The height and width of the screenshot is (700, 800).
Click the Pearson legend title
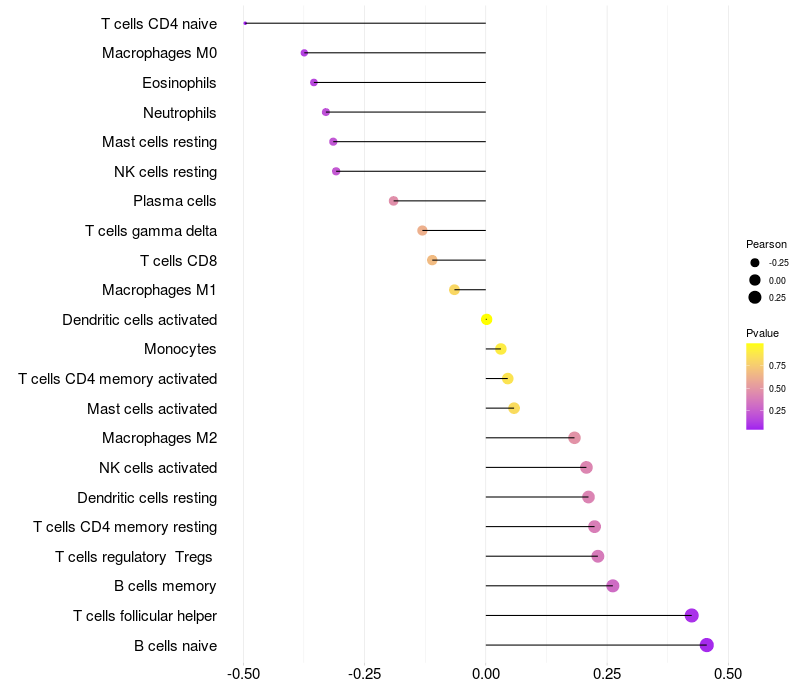[x=766, y=244]
